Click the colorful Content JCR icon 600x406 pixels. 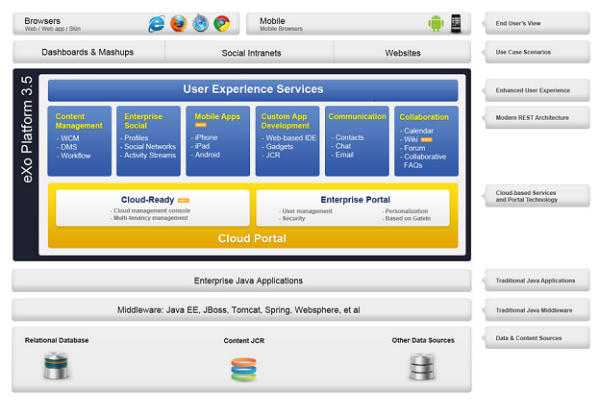tap(244, 369)
